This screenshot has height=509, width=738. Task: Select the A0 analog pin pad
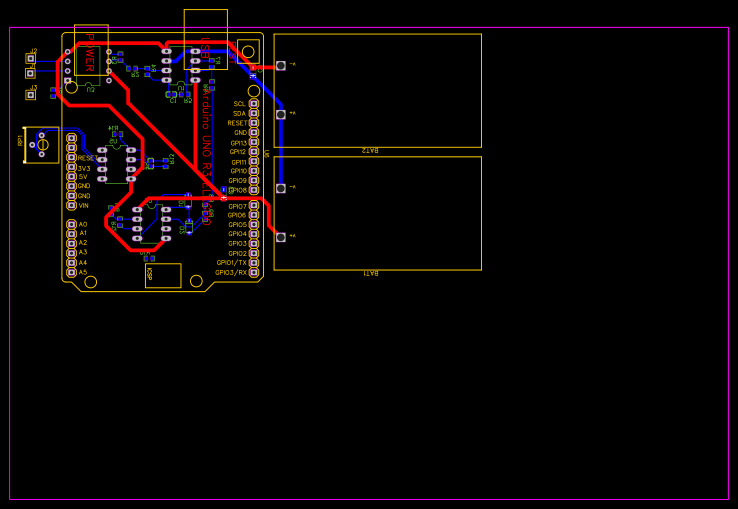(x=71, y=225)
